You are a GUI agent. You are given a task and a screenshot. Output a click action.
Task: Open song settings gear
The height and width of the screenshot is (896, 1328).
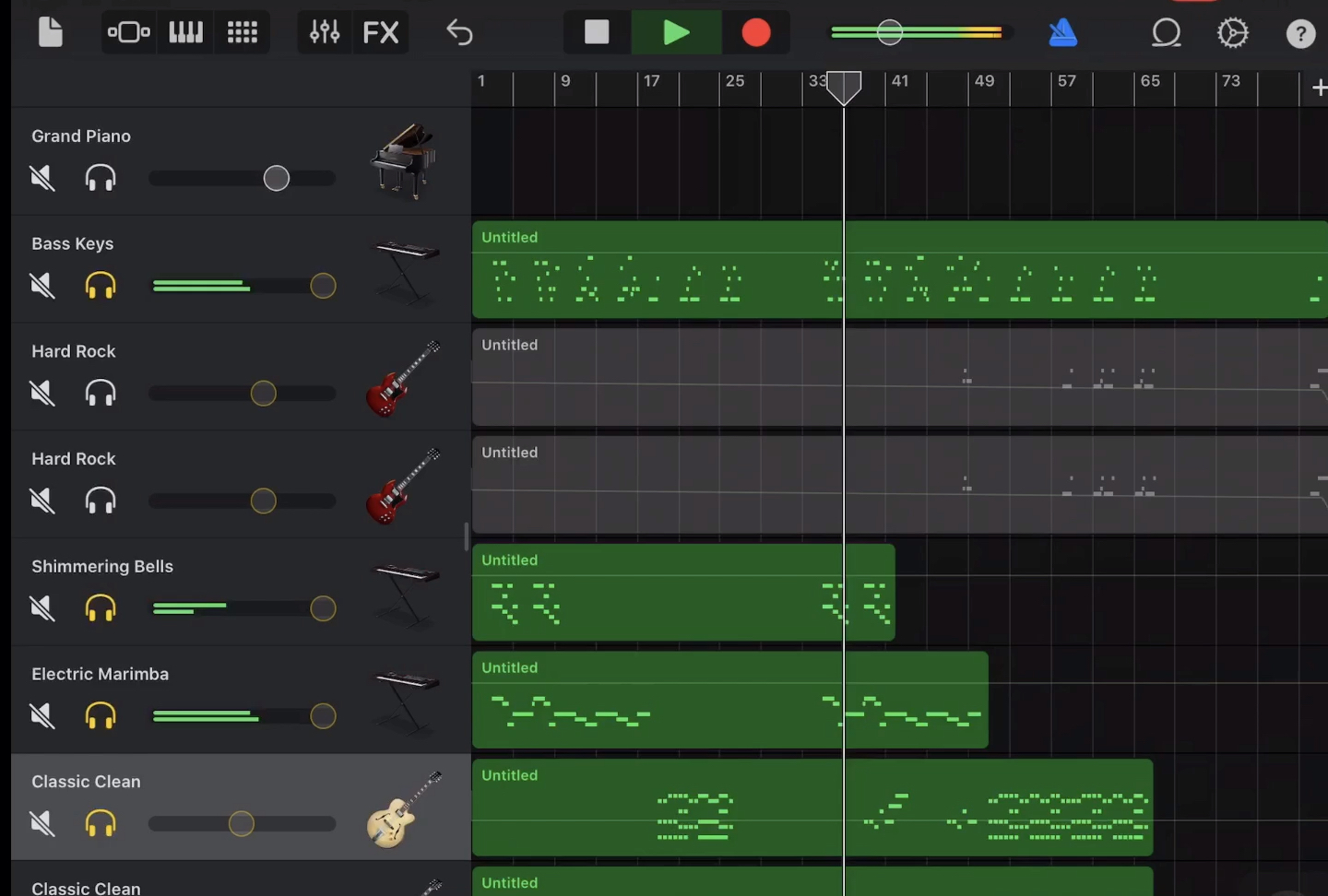1233,33
